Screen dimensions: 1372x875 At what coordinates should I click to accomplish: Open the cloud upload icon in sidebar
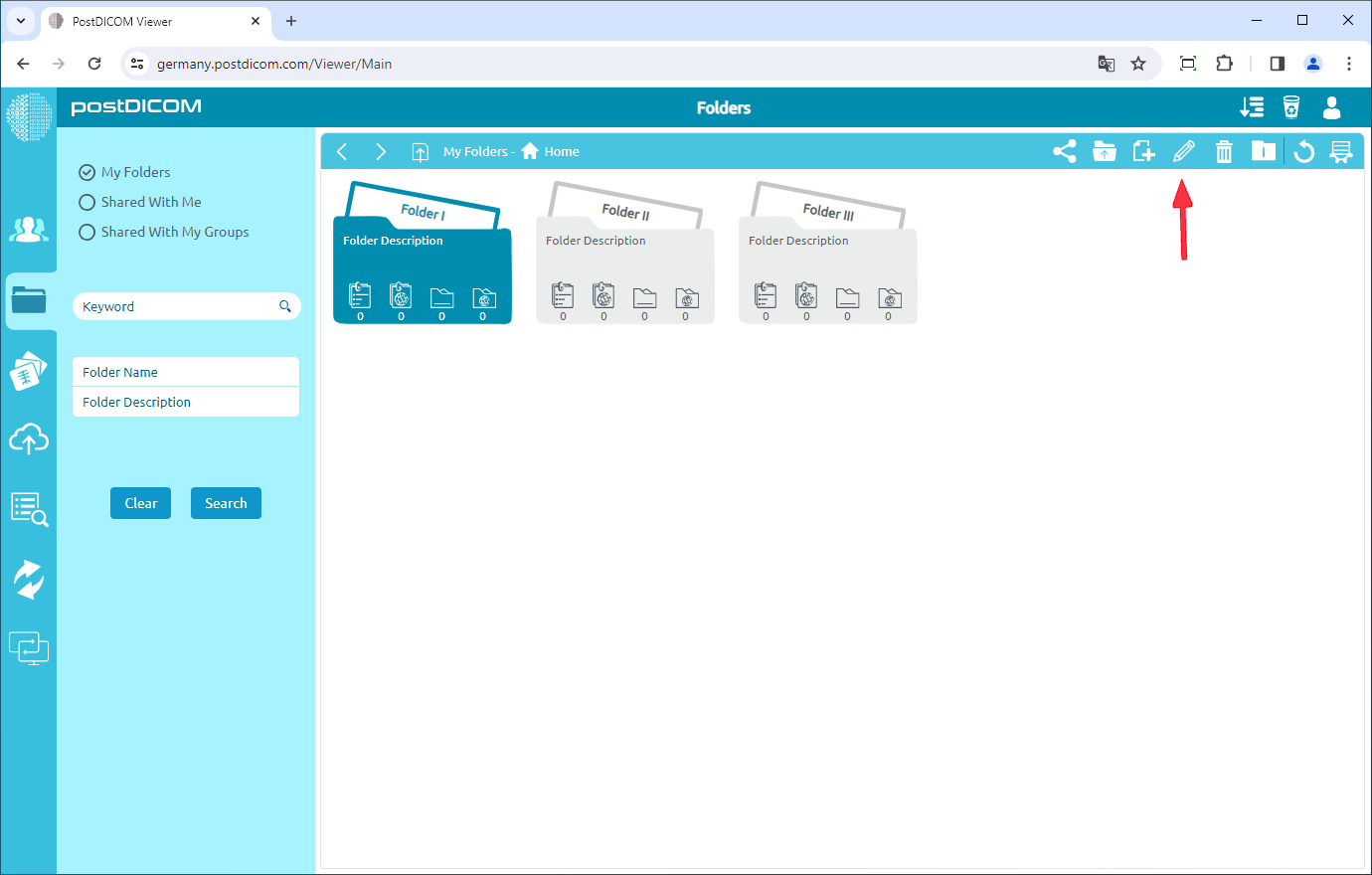coord(29,438)
